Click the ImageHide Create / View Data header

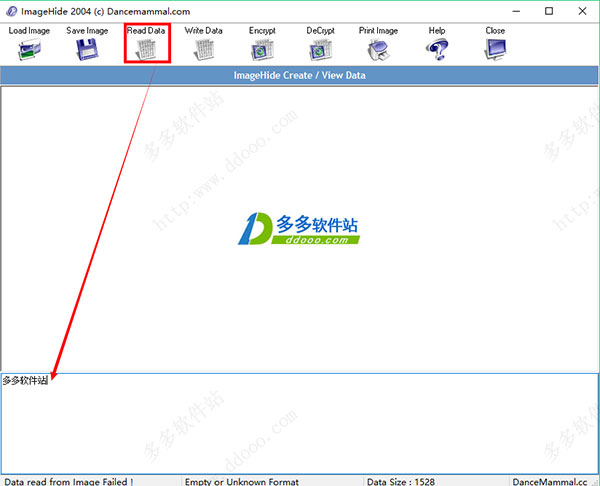[x=300, y=75]
